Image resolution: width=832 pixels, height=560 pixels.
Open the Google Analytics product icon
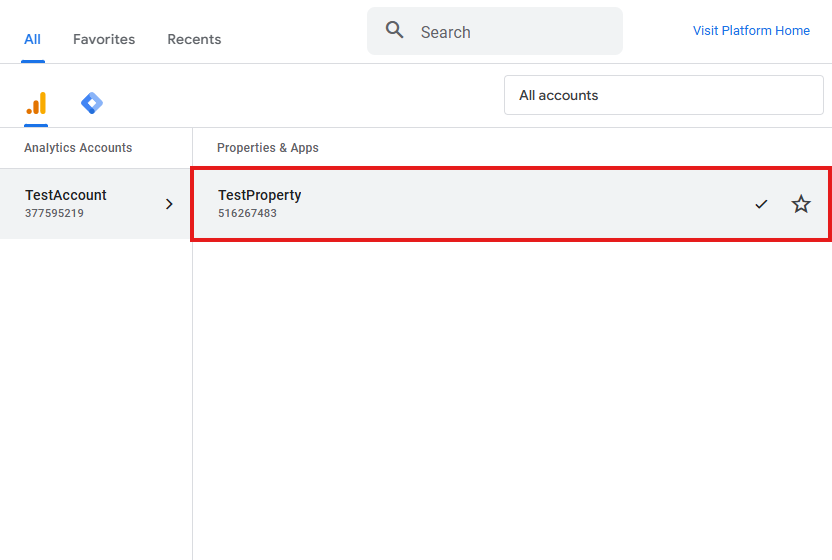point(36,103)
